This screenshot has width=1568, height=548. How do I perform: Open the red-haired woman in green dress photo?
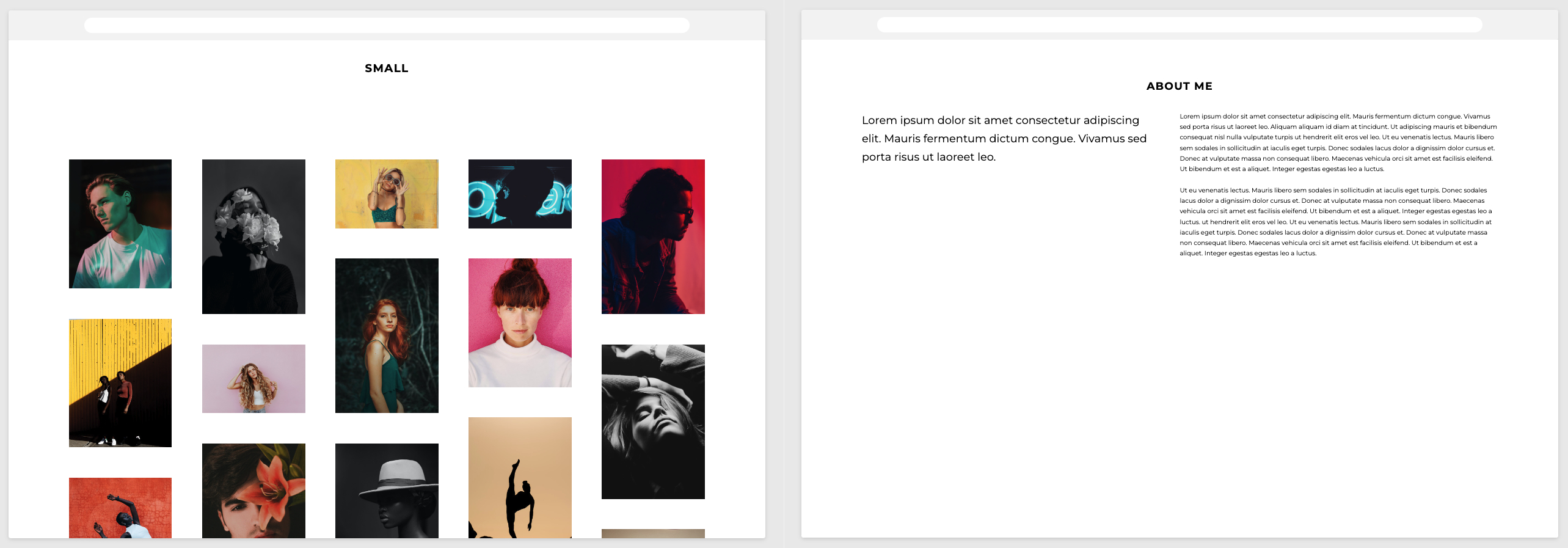point(387,335)
